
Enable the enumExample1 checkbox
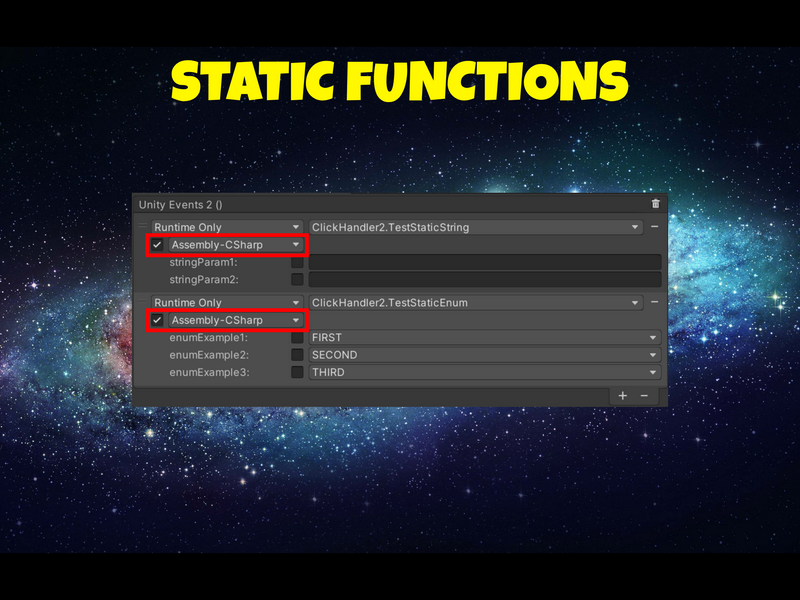(297, 338)
